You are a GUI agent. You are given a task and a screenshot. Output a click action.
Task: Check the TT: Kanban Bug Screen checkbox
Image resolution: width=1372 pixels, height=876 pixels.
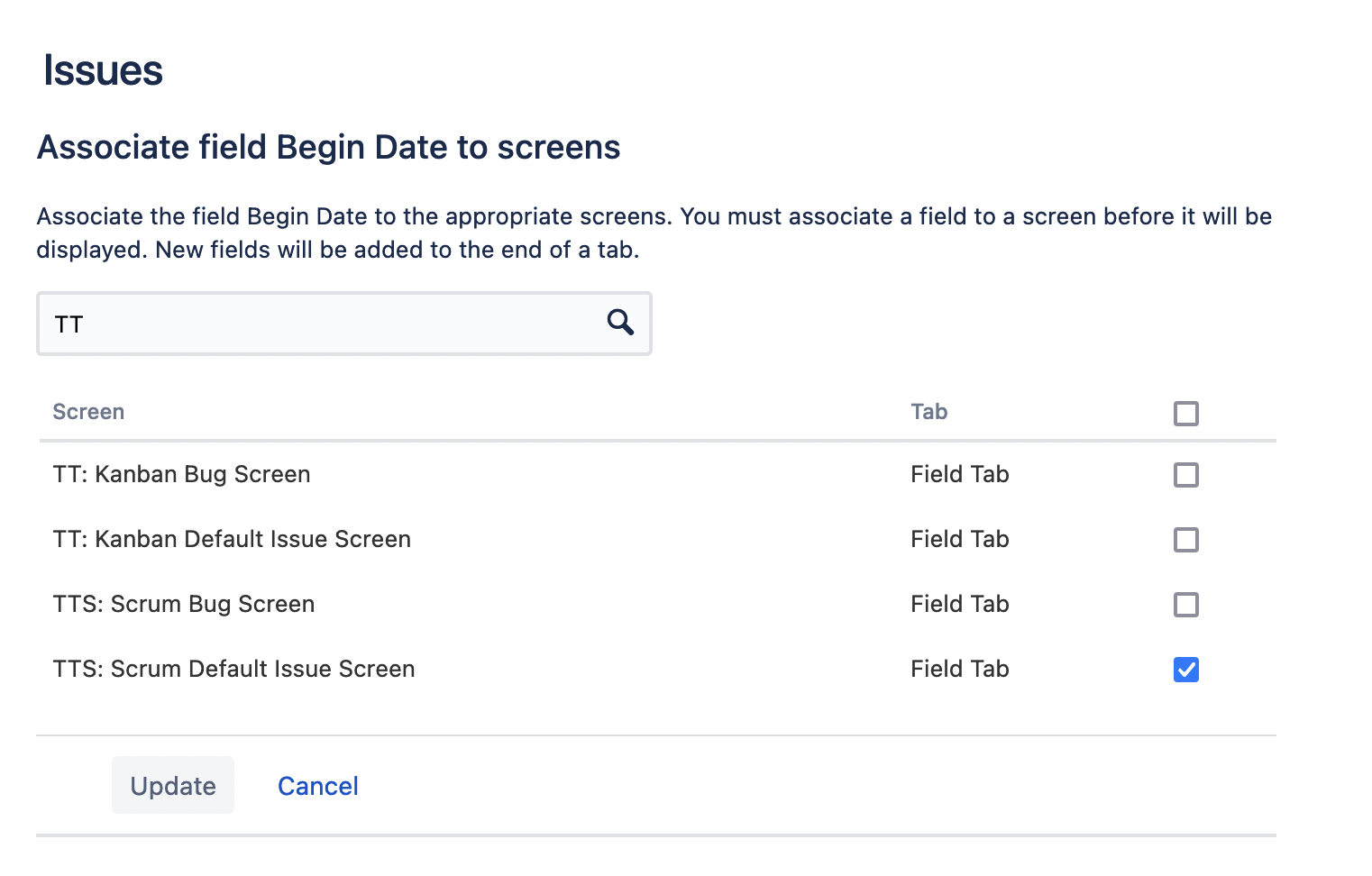1185,475
